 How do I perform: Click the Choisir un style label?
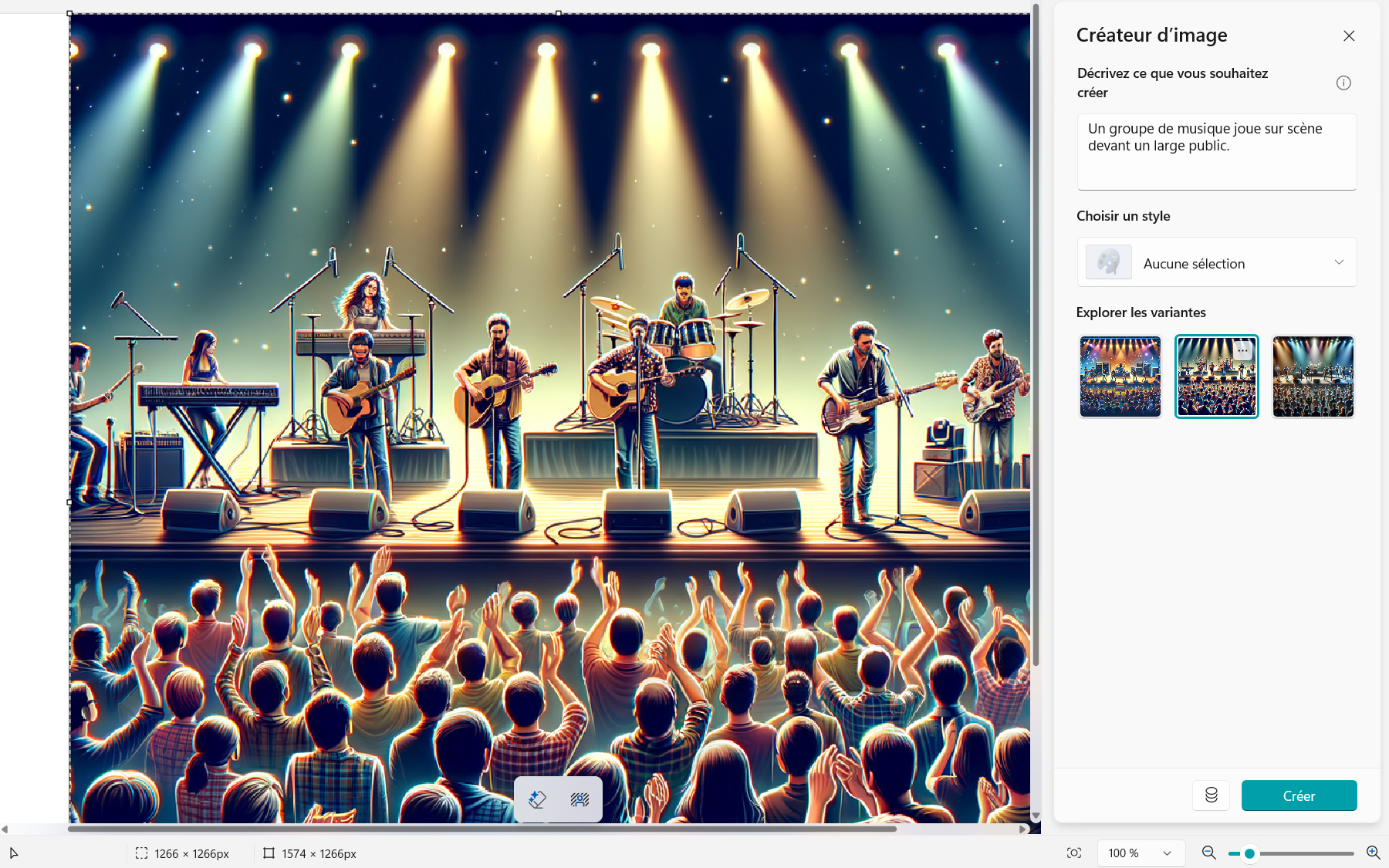click(x=1123, y=216)
